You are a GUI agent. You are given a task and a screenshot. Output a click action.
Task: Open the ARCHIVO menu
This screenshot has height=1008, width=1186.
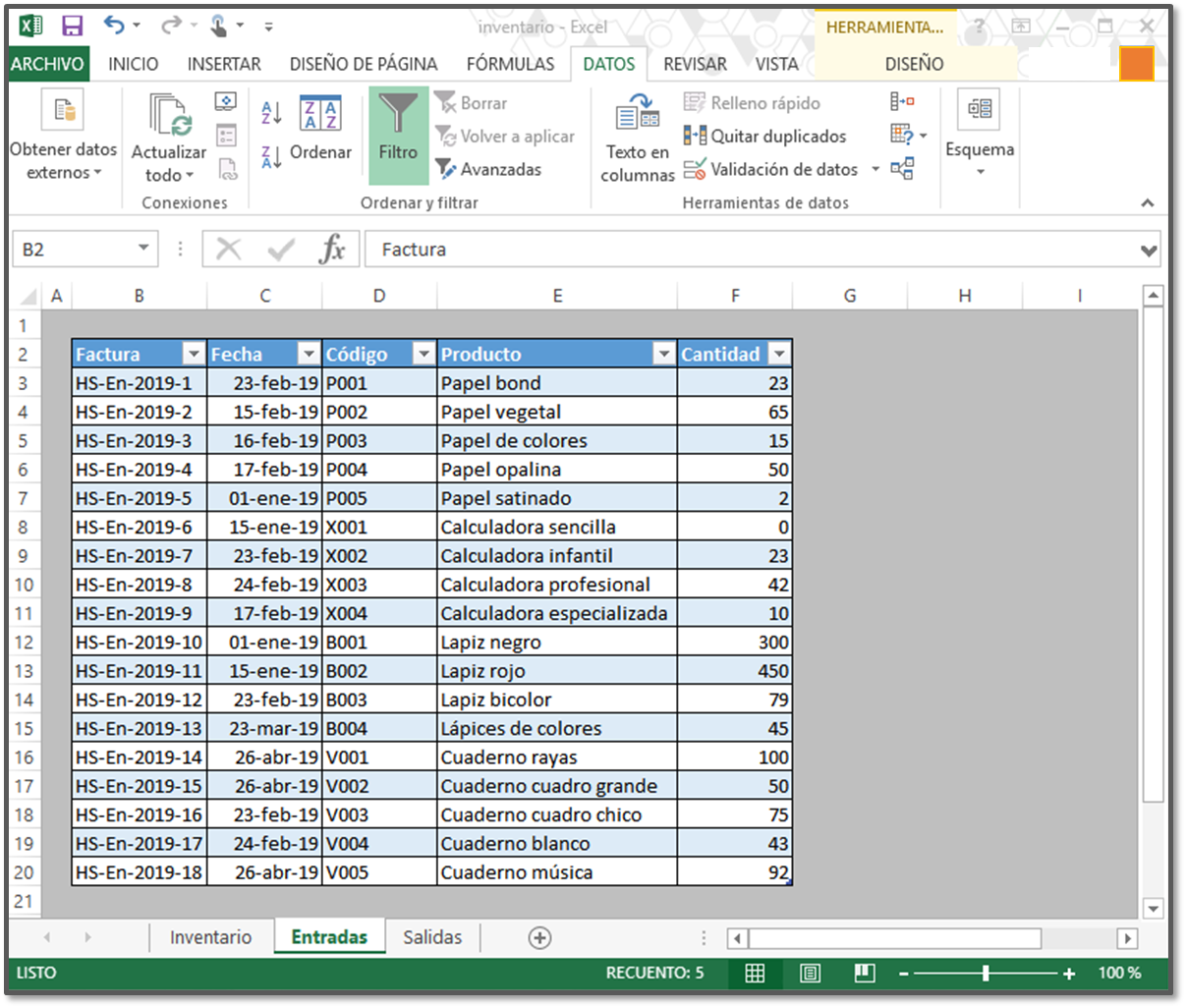48,64
